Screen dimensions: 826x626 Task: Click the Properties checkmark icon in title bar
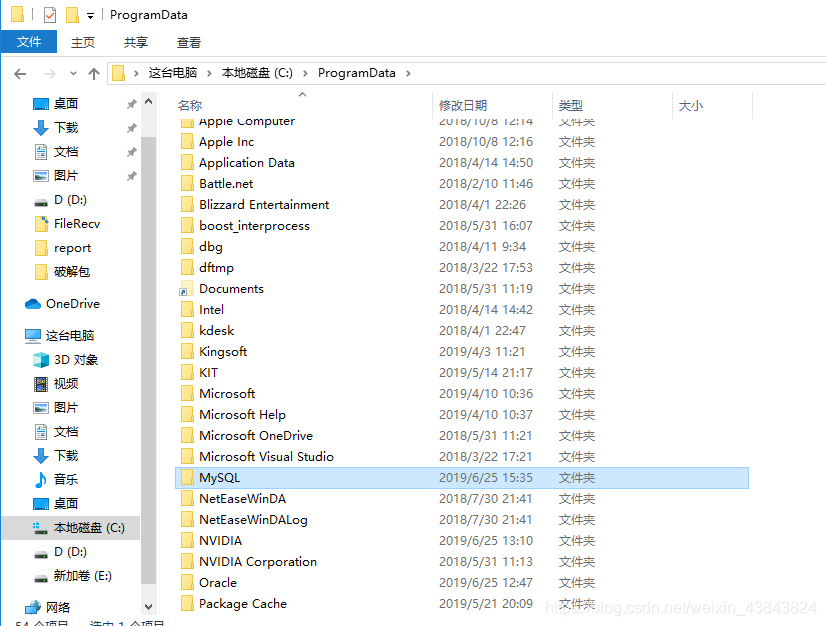(50, 15)
